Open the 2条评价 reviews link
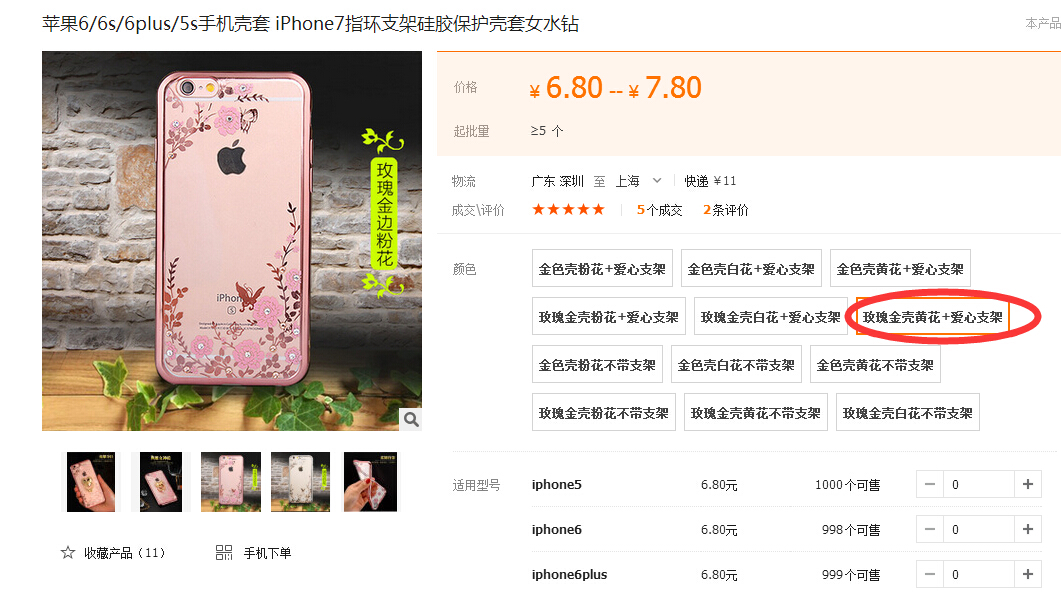 (725, 210)
